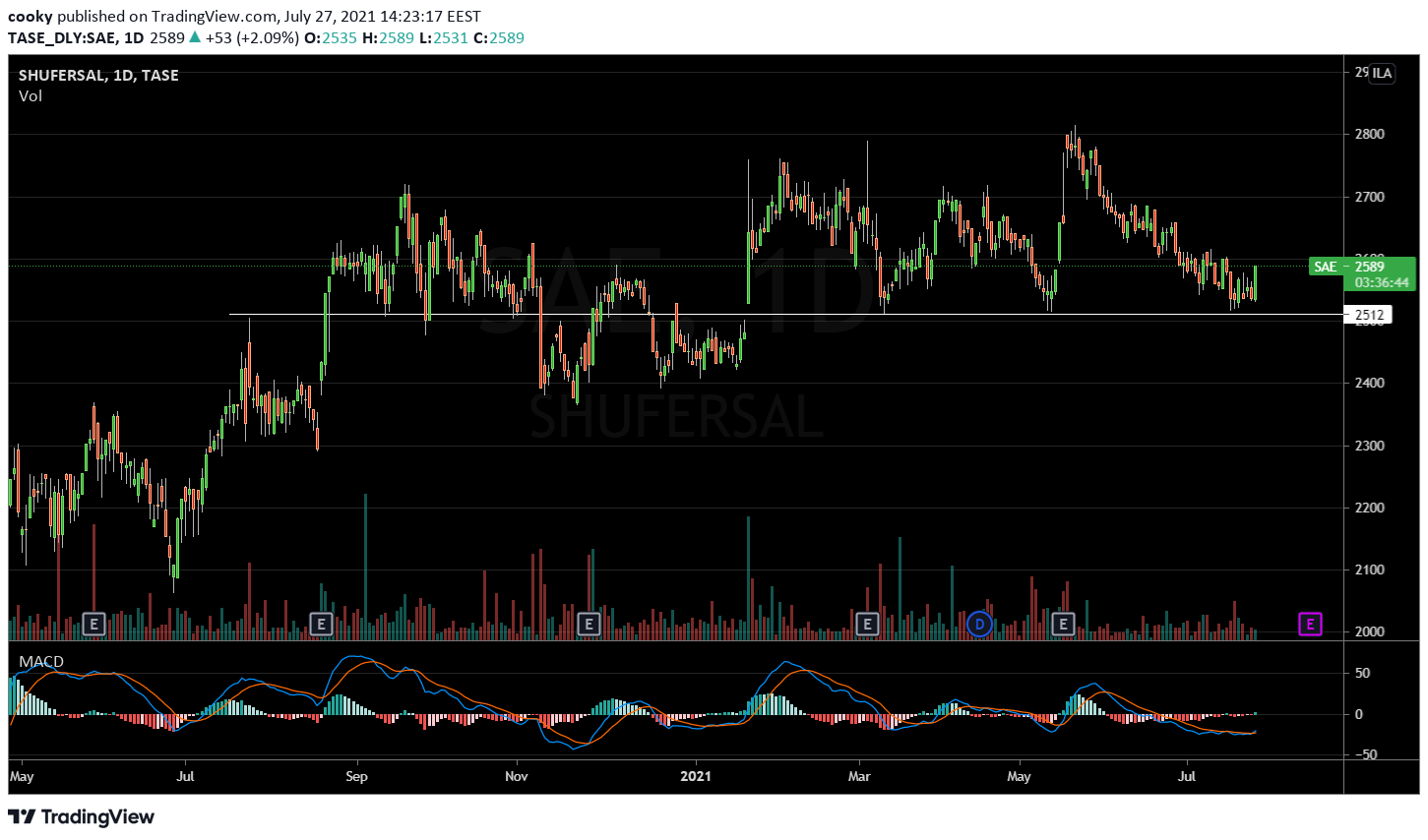Click the TradingView logo at the bottom
This screenshot has width=1428, height=840.
click(x=82, y=817)
